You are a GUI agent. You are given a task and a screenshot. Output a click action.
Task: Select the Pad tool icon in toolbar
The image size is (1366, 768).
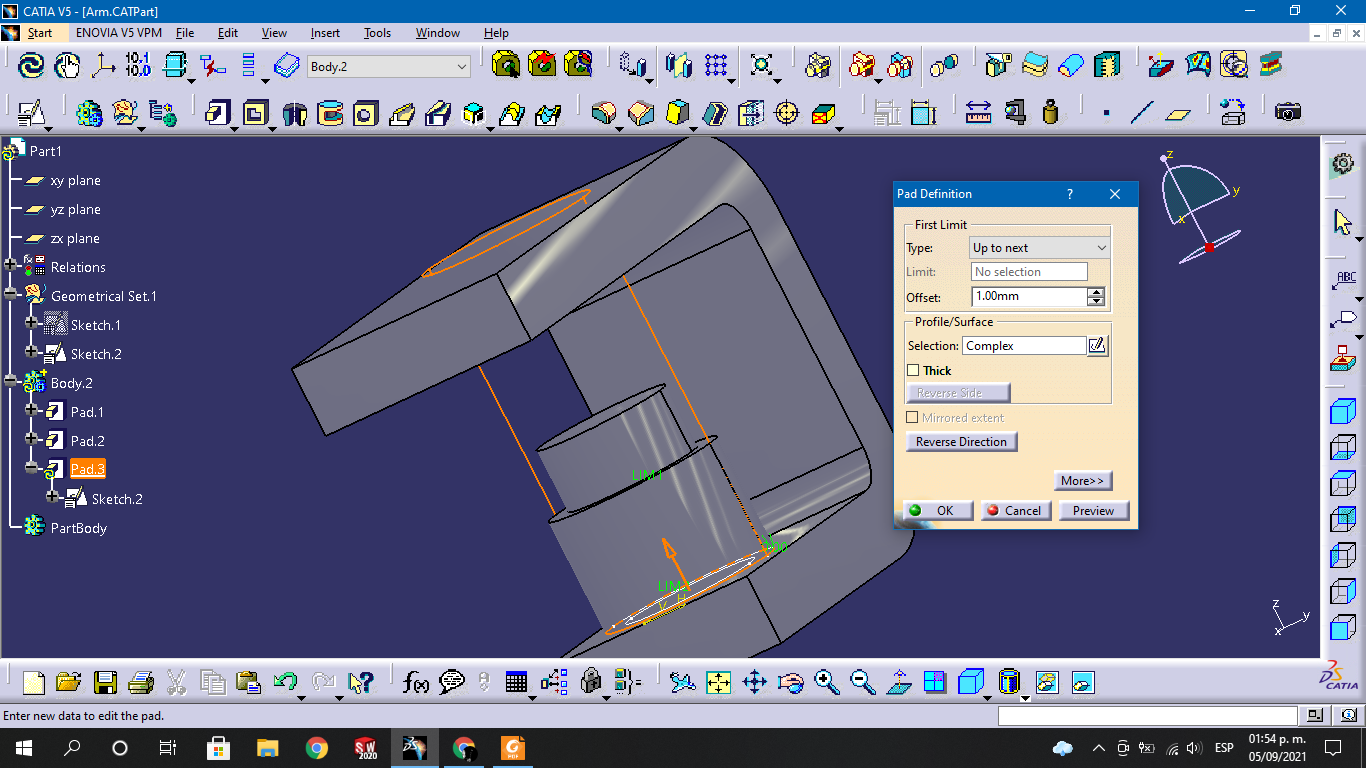pyautogui.click(x=218, y=113)
